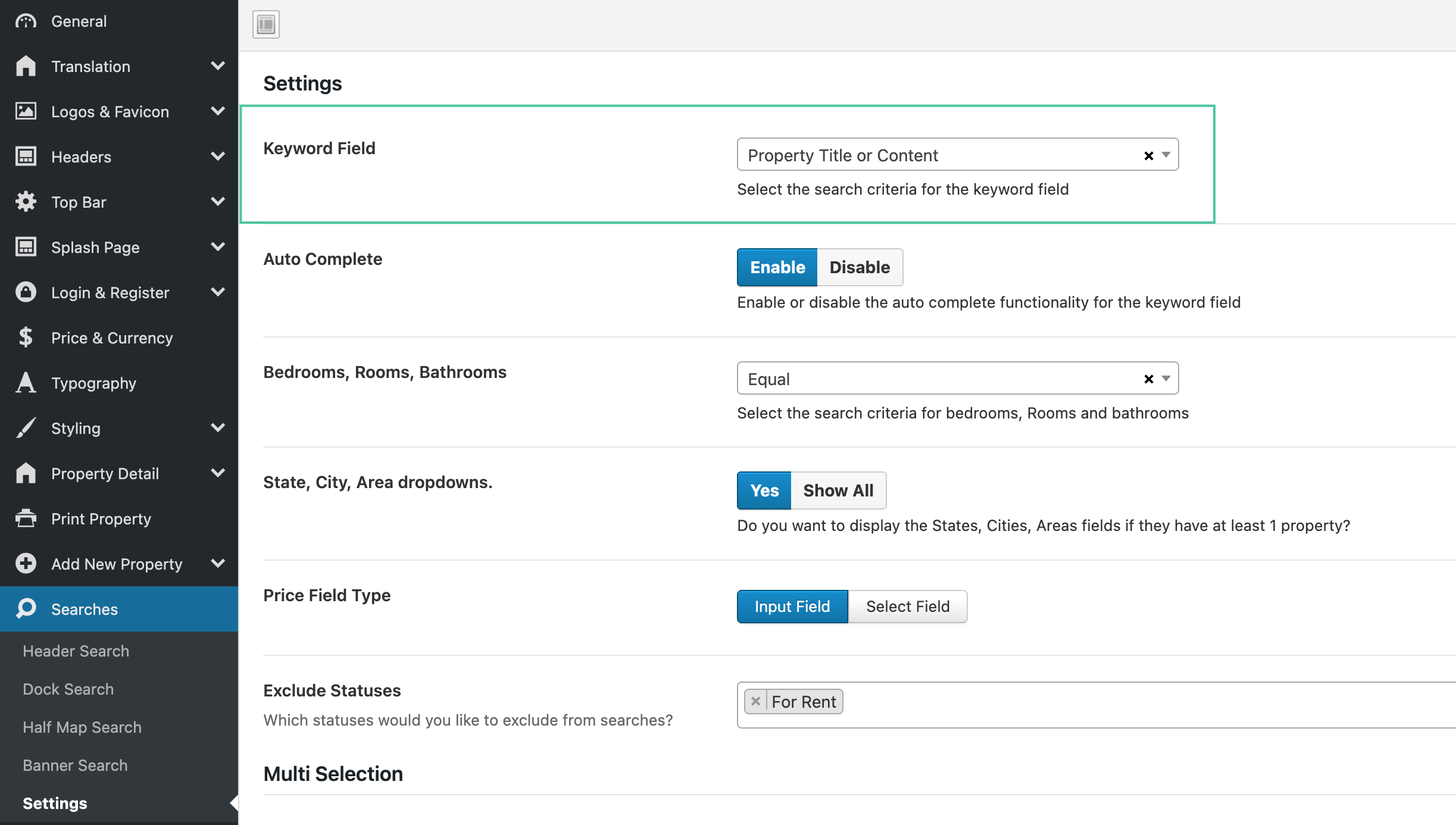Image resolution: width=1456 pixels, height=825 pixels.
Task: Click the Print Property printer icon
Action: coord(25,518)
